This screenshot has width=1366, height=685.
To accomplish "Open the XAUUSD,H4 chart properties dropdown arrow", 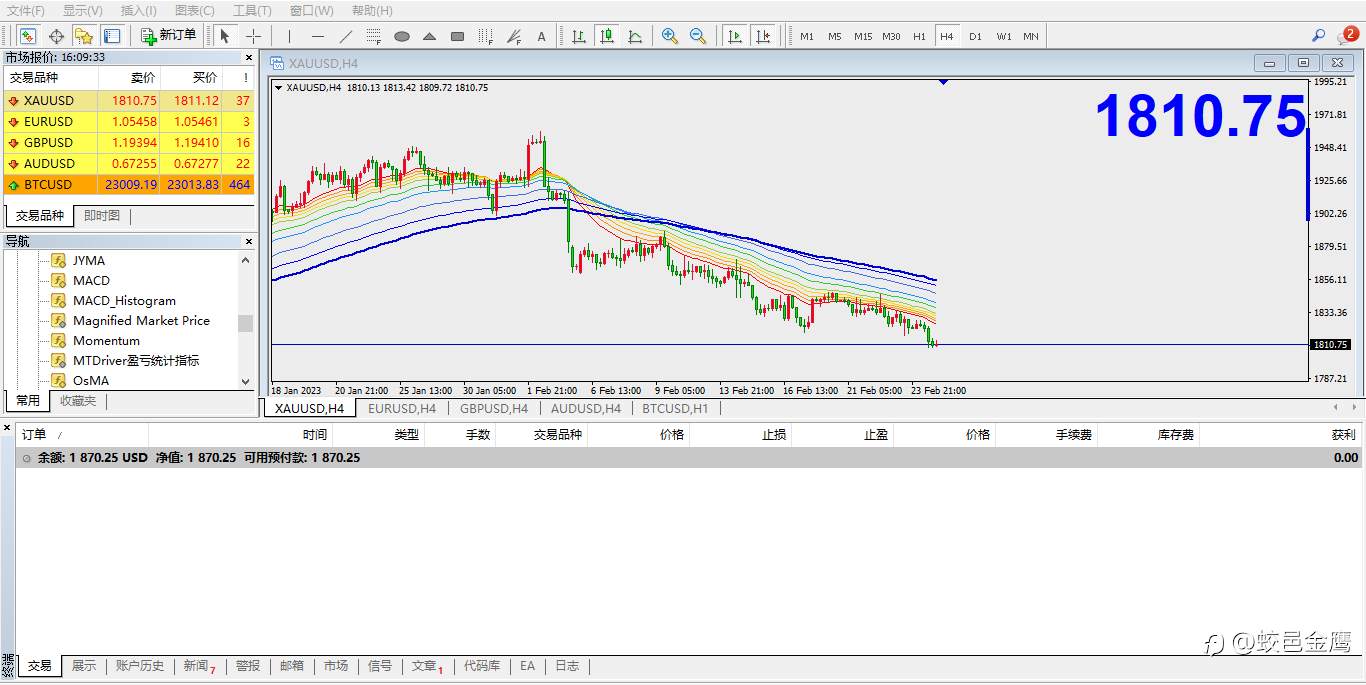I will [x=278, y=87].
